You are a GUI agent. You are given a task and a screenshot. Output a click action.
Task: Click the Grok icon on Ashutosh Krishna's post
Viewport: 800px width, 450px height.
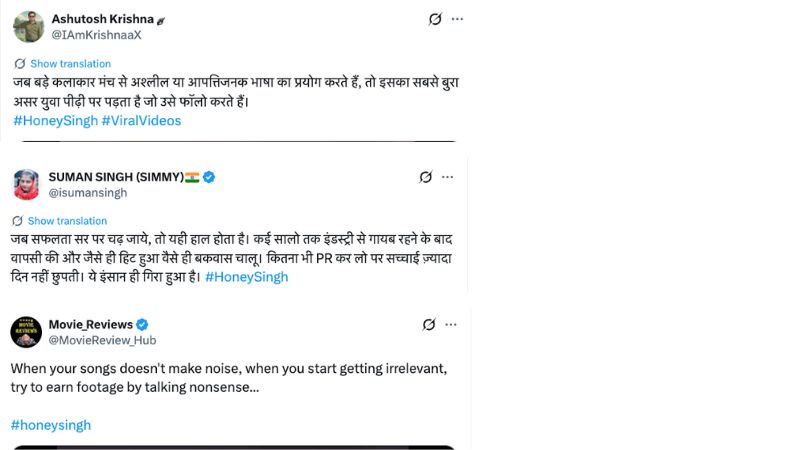point(435,19)
